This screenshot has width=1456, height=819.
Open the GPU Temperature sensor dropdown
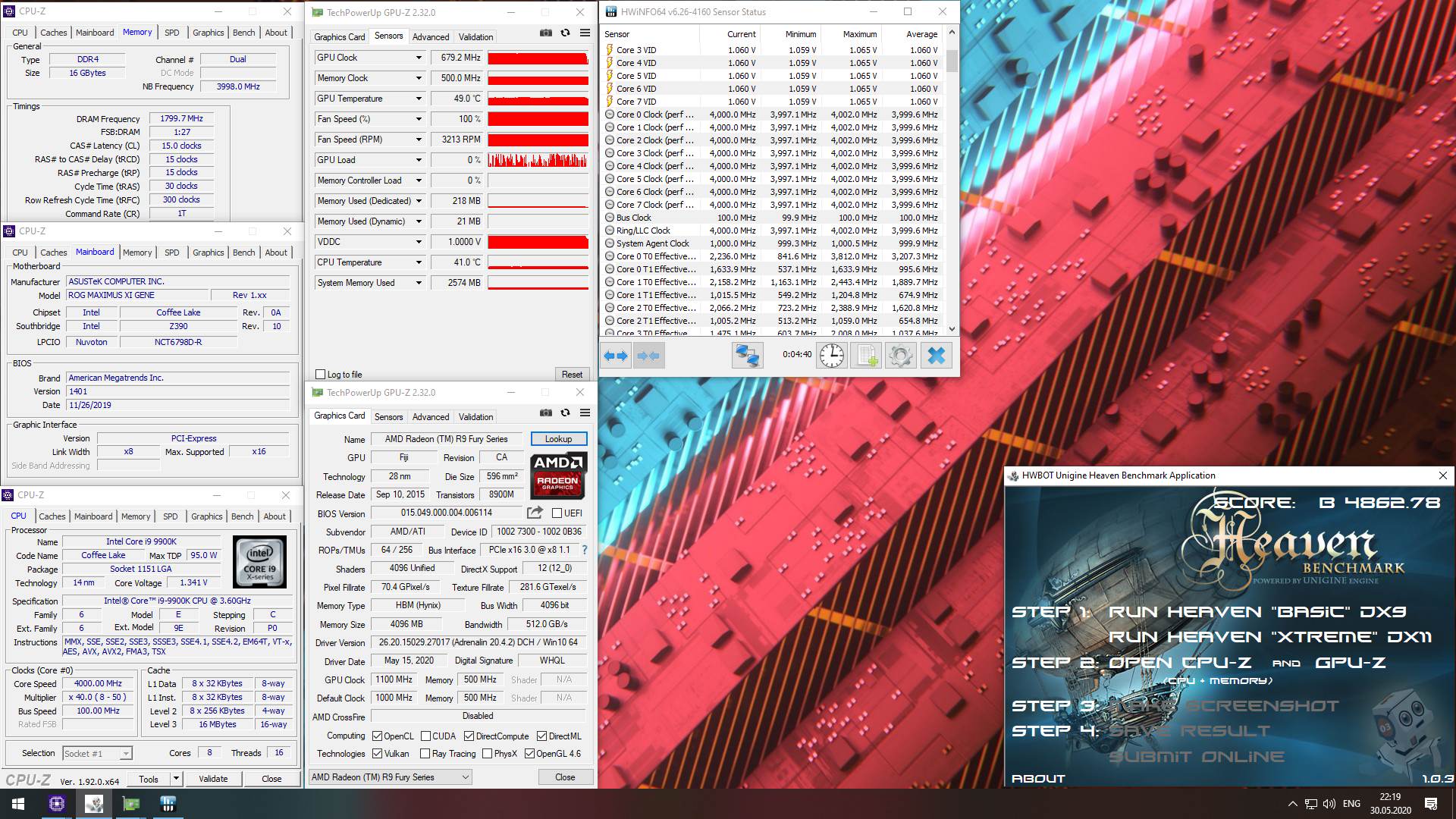tap(419, 99)
